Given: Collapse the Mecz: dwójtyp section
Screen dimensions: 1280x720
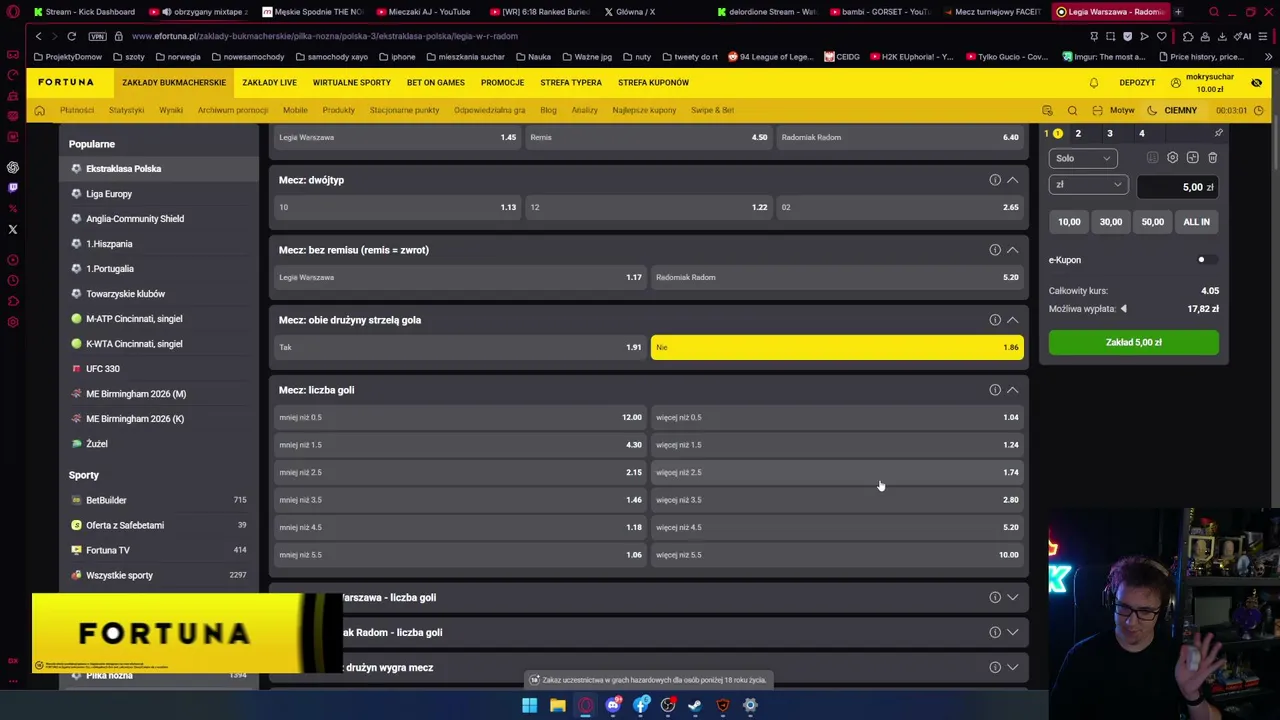Looking at the screenshot, I should coord(1012,180).
